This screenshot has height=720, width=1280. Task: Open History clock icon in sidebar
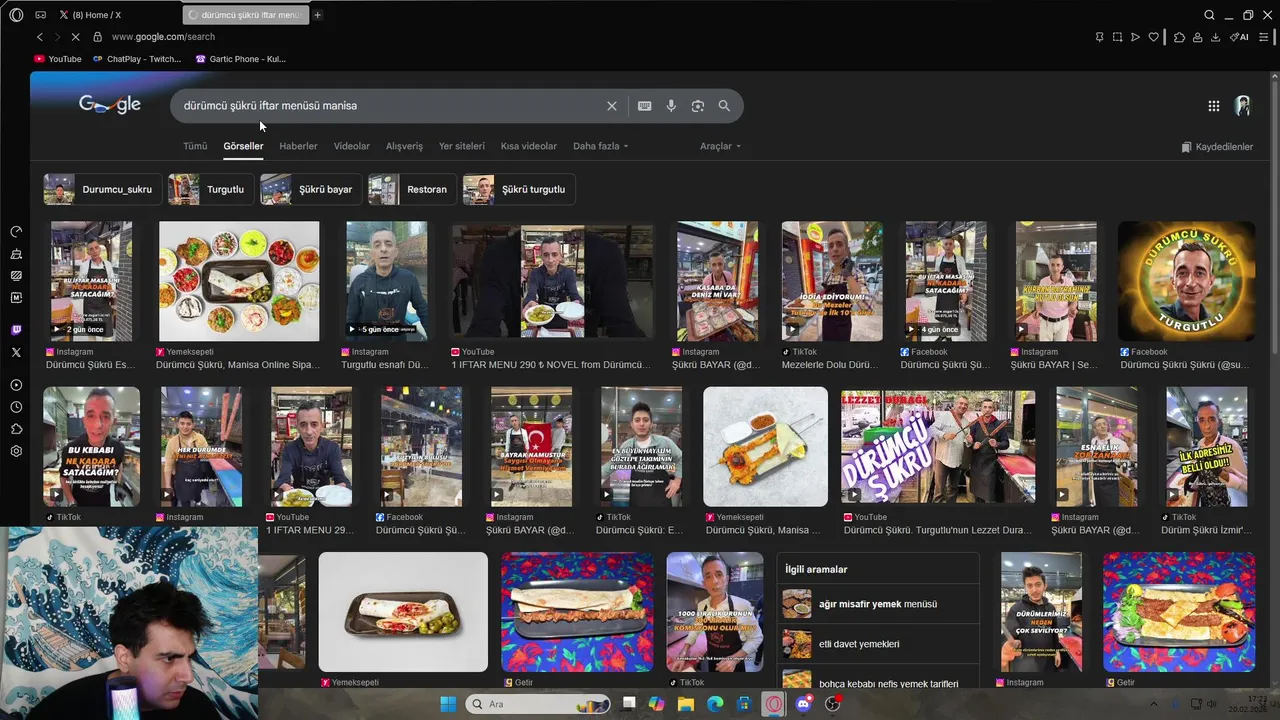(x=16, y=407)
